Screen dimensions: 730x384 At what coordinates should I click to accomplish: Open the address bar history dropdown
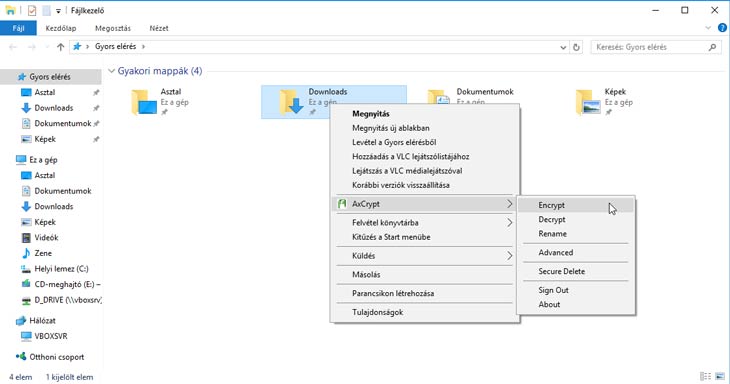point(563,47)
